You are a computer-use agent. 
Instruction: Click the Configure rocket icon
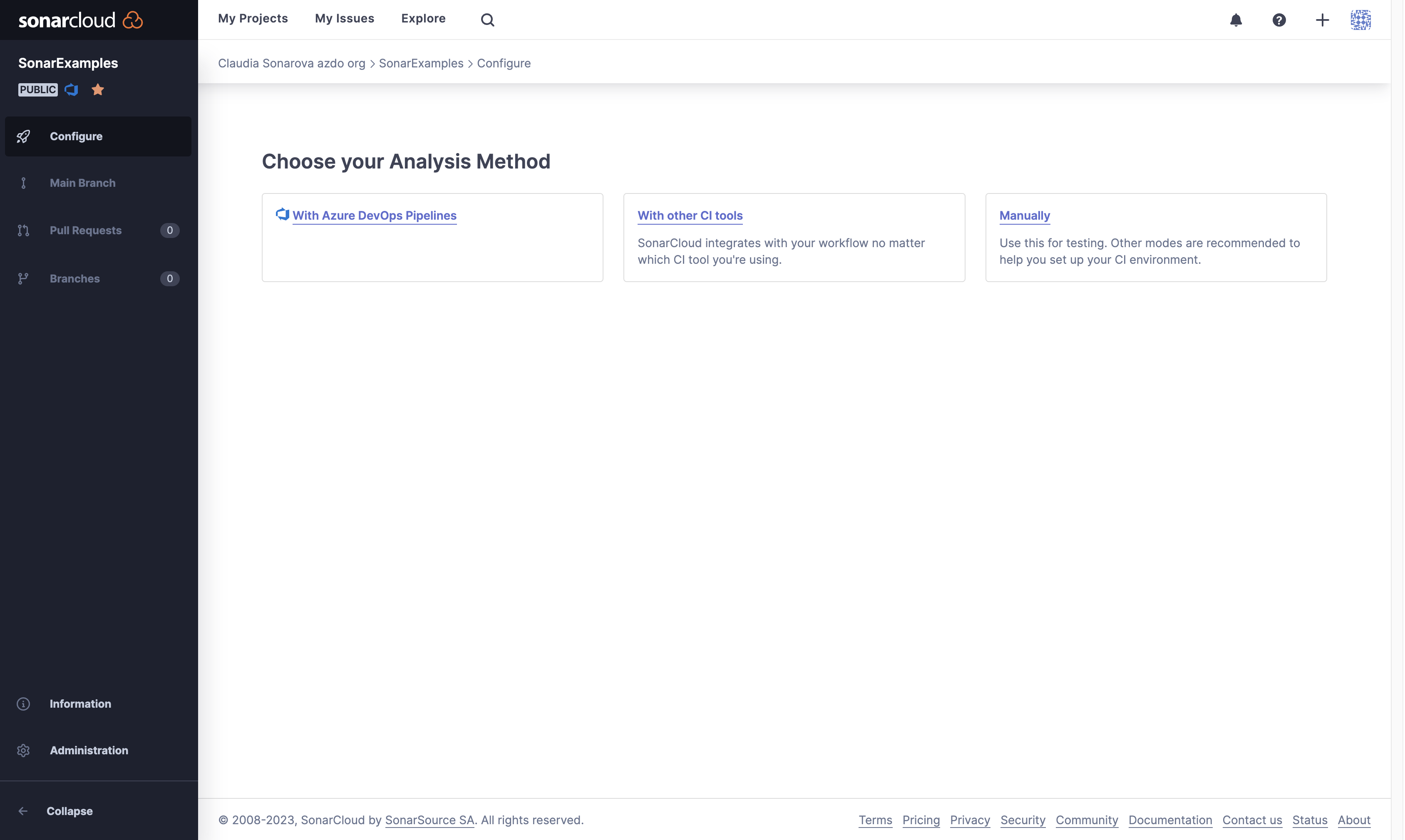tap(23, 136)
